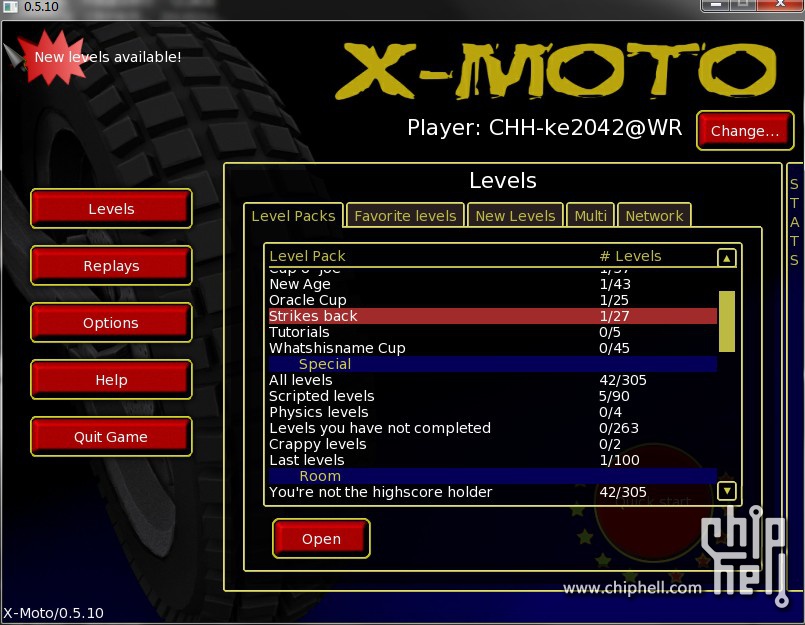Click the X-Moto/0.5.10 version text

pos(53,613)
